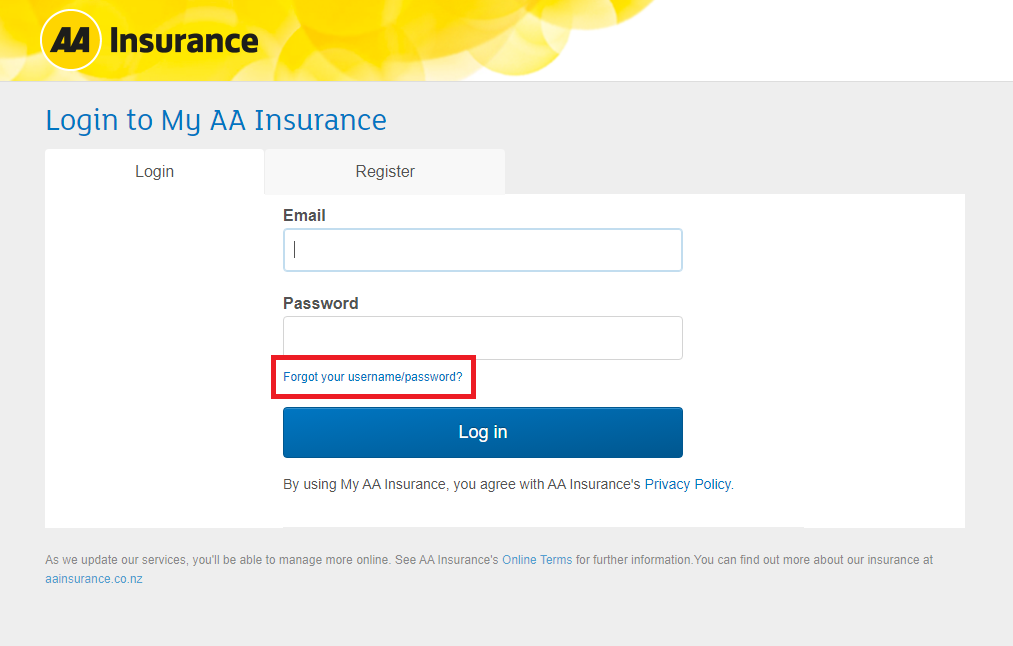Viewport: 1013px width, 646px height.
Task: Visit the aainsurance.co.nz footer link
Action: pos(94,579)
